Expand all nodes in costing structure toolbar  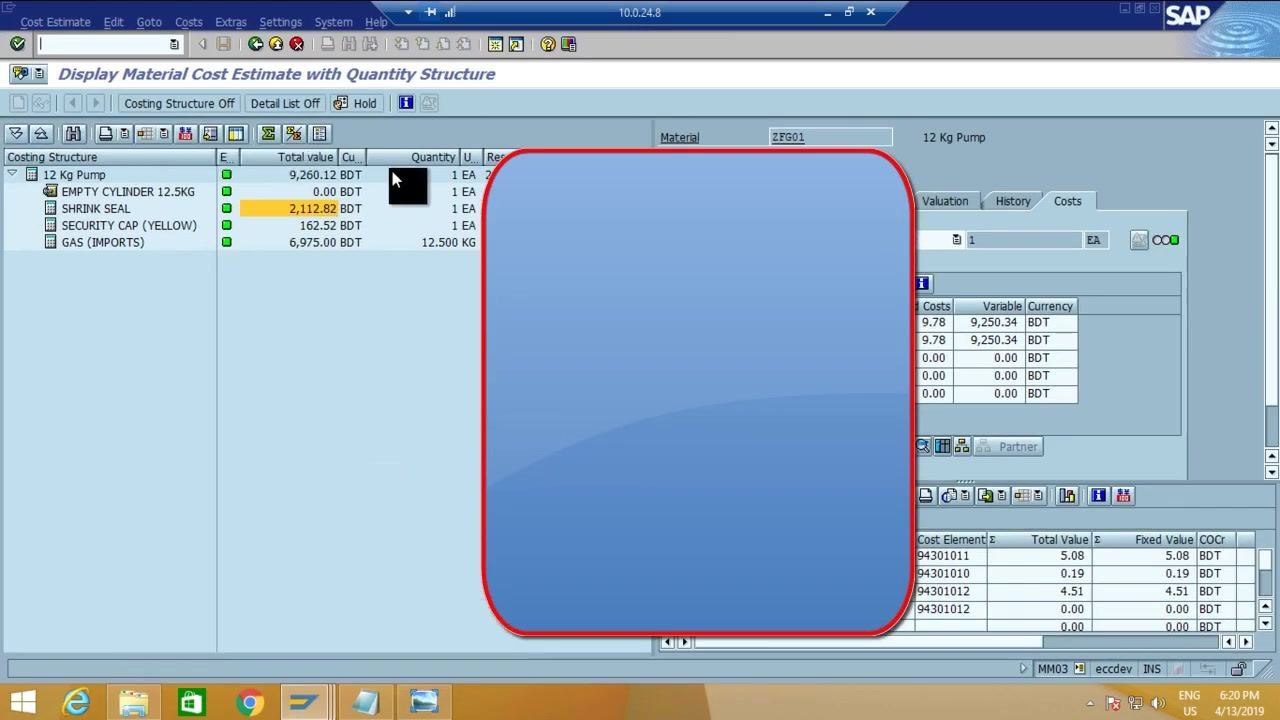[17, 134]
